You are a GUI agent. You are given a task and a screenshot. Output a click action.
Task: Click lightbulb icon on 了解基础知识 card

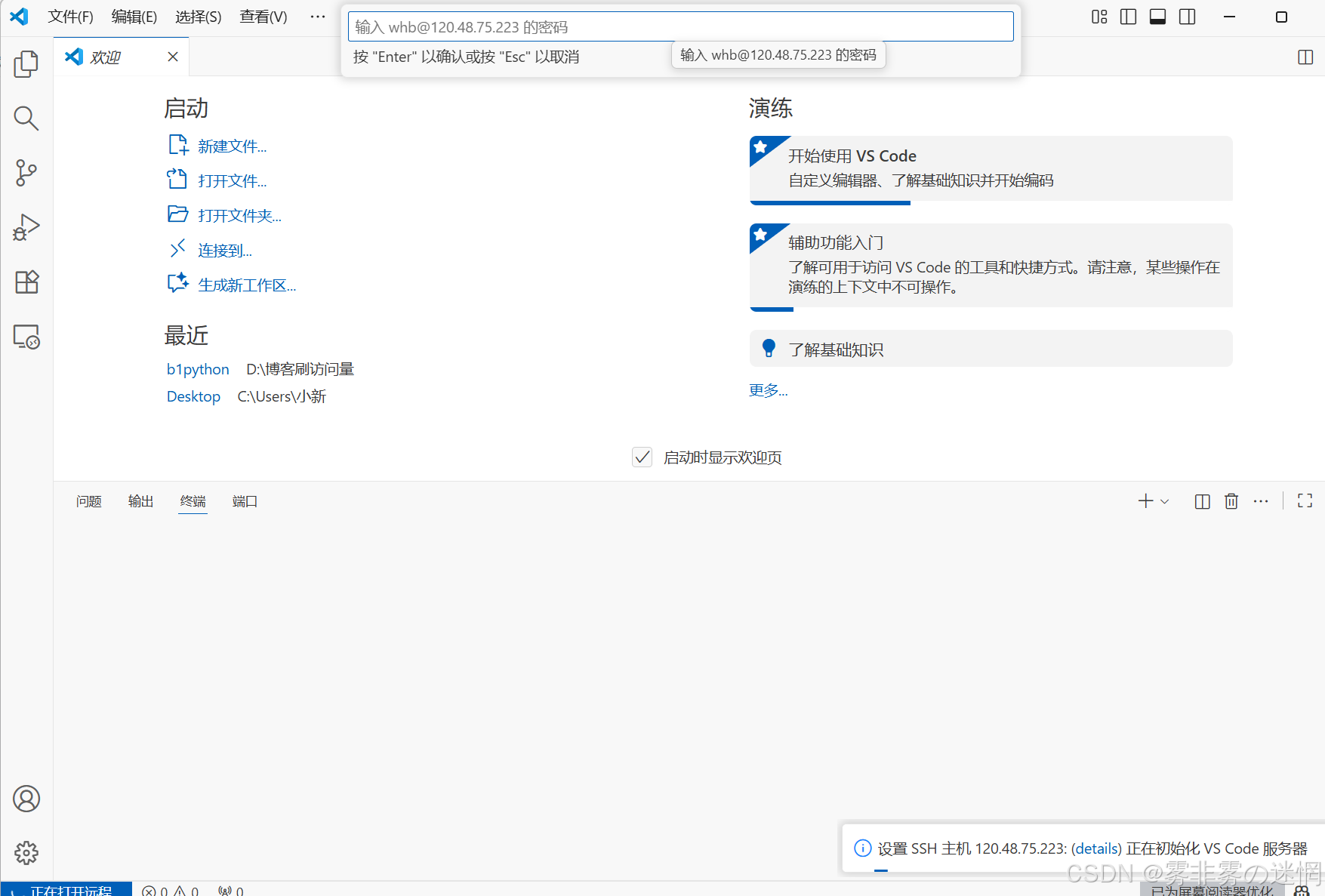(x=769, y=348)
